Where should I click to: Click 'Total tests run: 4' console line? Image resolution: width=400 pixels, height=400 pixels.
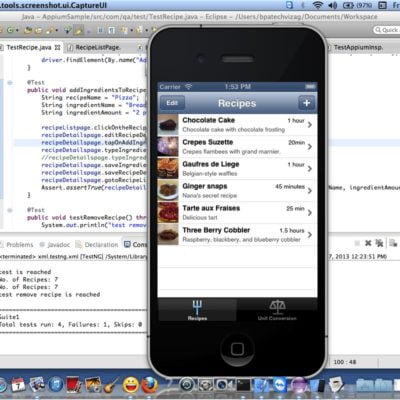(71, 324)
